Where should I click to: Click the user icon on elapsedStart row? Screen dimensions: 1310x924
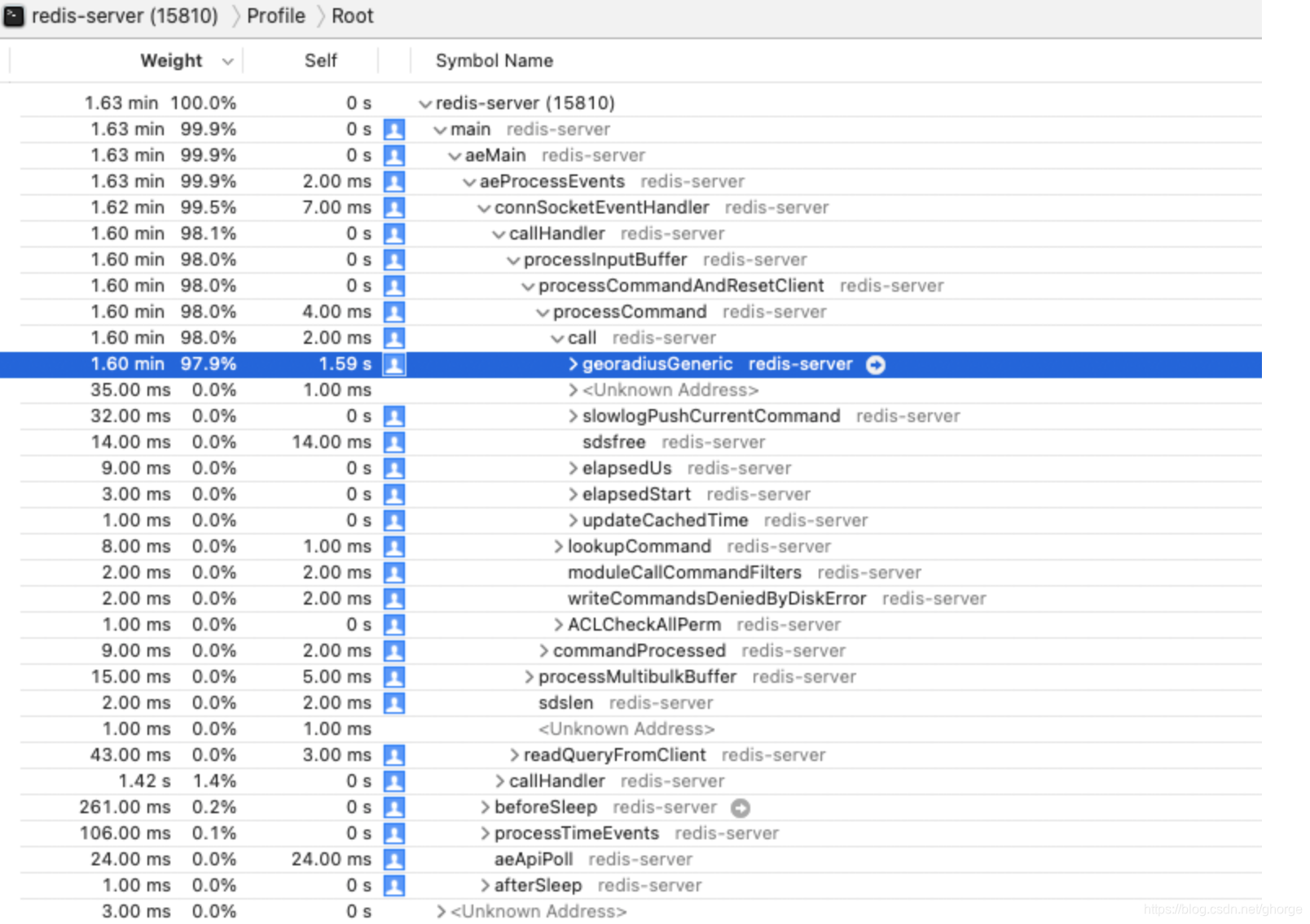tap(394, 495)
